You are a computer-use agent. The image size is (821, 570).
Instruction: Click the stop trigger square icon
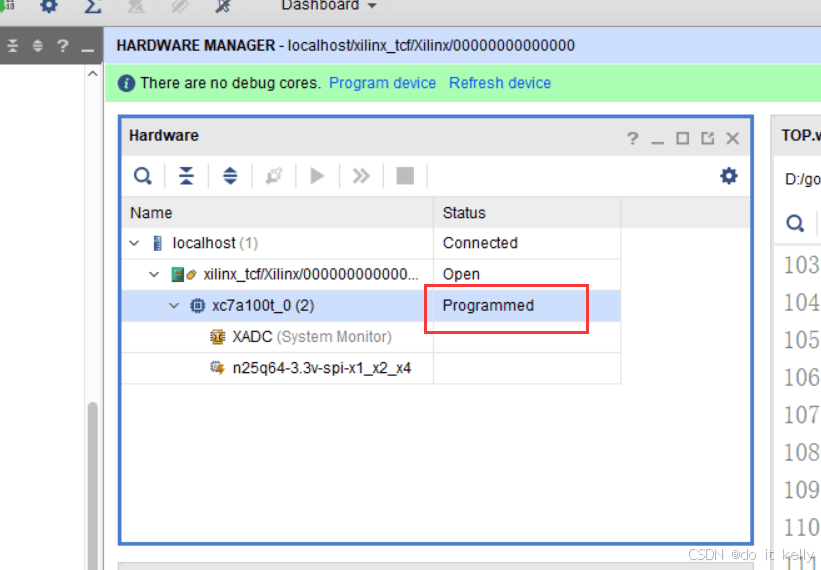coord(405,176)
